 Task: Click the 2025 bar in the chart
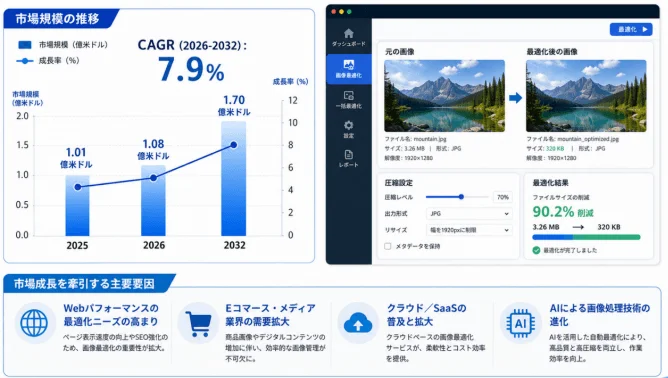pos(78,205)
